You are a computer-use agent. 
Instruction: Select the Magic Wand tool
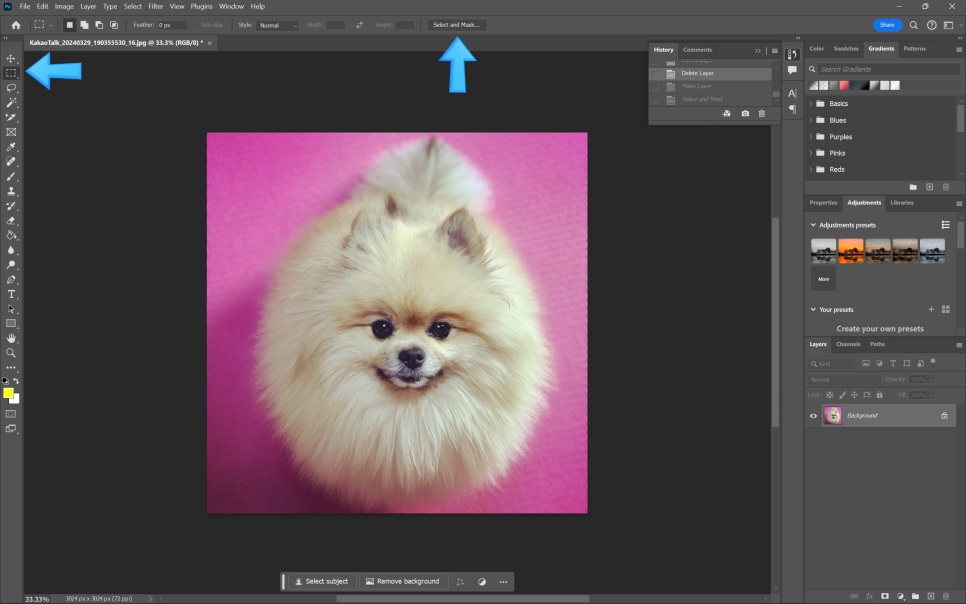(x=11, y=102)
